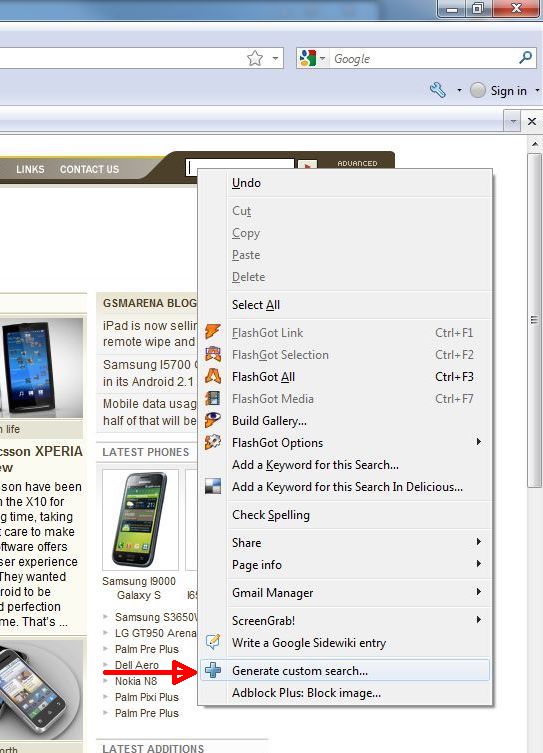Click the FlashGot Options gear icon
This screenshot has width=543, height=753.
tap(213, 442)
